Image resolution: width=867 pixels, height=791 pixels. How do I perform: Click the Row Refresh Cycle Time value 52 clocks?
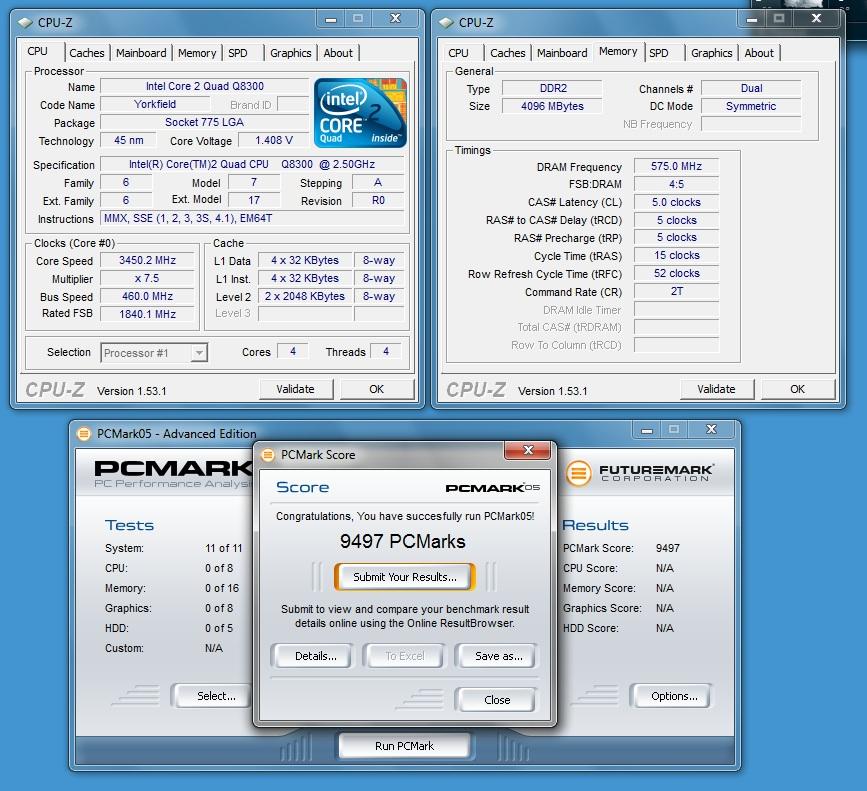pos(676,273)
